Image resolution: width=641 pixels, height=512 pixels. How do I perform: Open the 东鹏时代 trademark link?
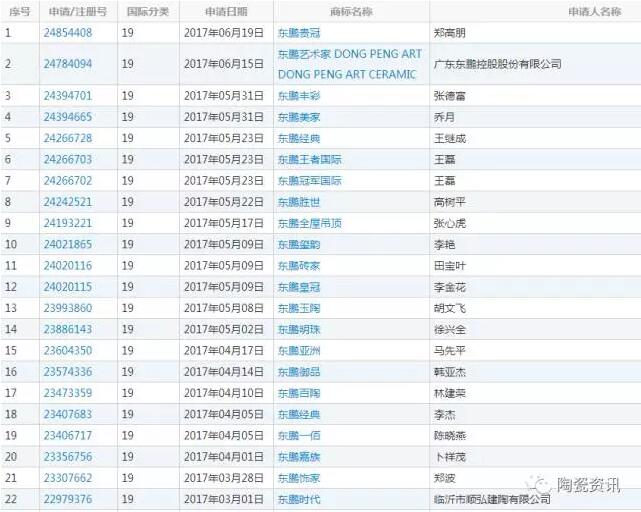pyautogui.click(x=299, y=499)
